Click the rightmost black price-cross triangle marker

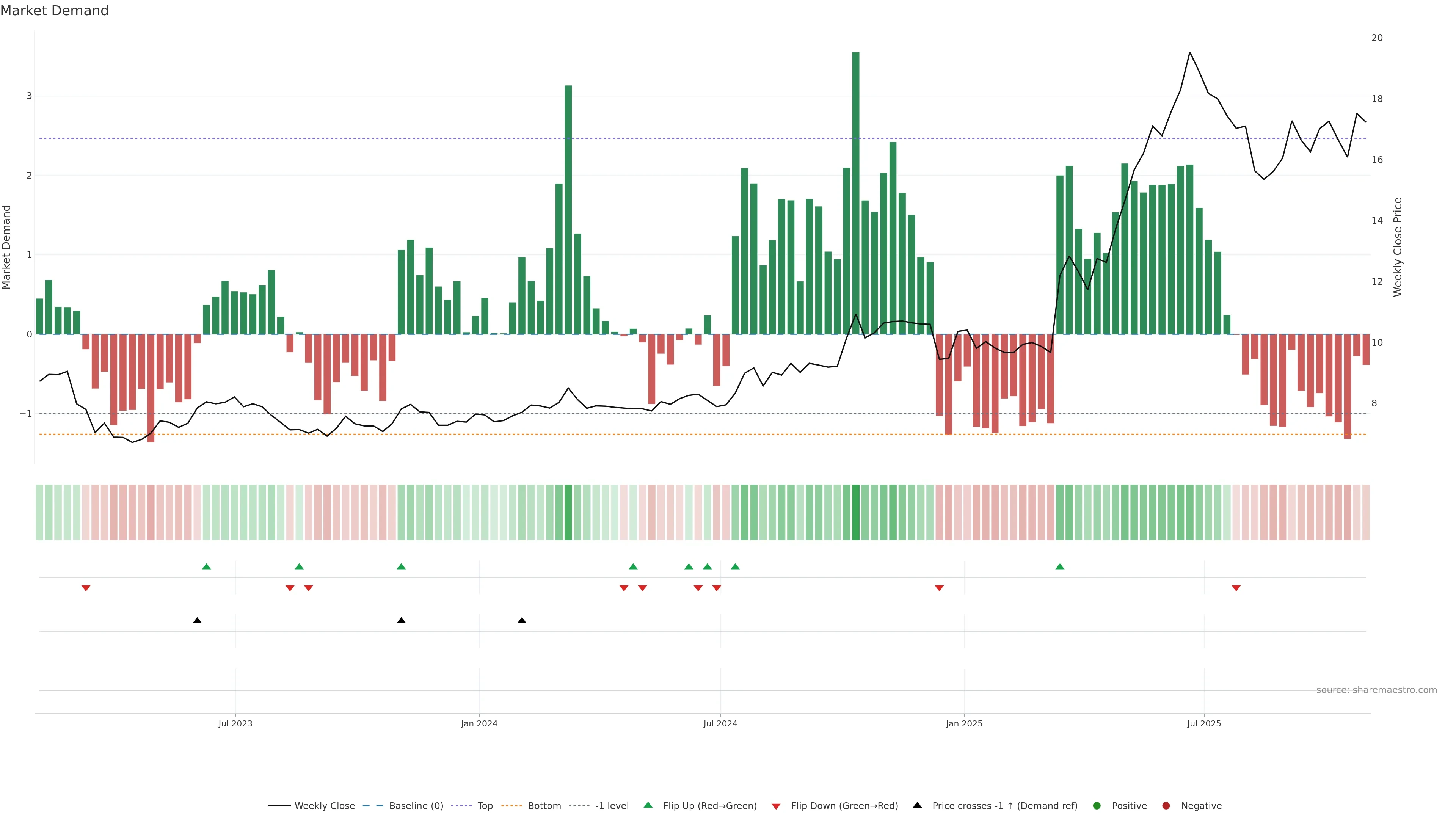pyautogui.click(x=522, y=621)
